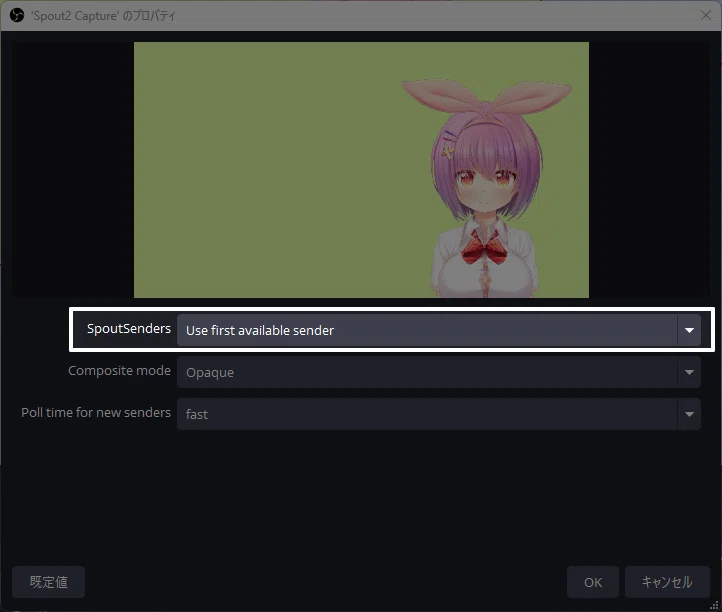The height and width of the screenshot is (612, 722).
Task: Click the green background of the preview
Action: (x=267, y=170)
